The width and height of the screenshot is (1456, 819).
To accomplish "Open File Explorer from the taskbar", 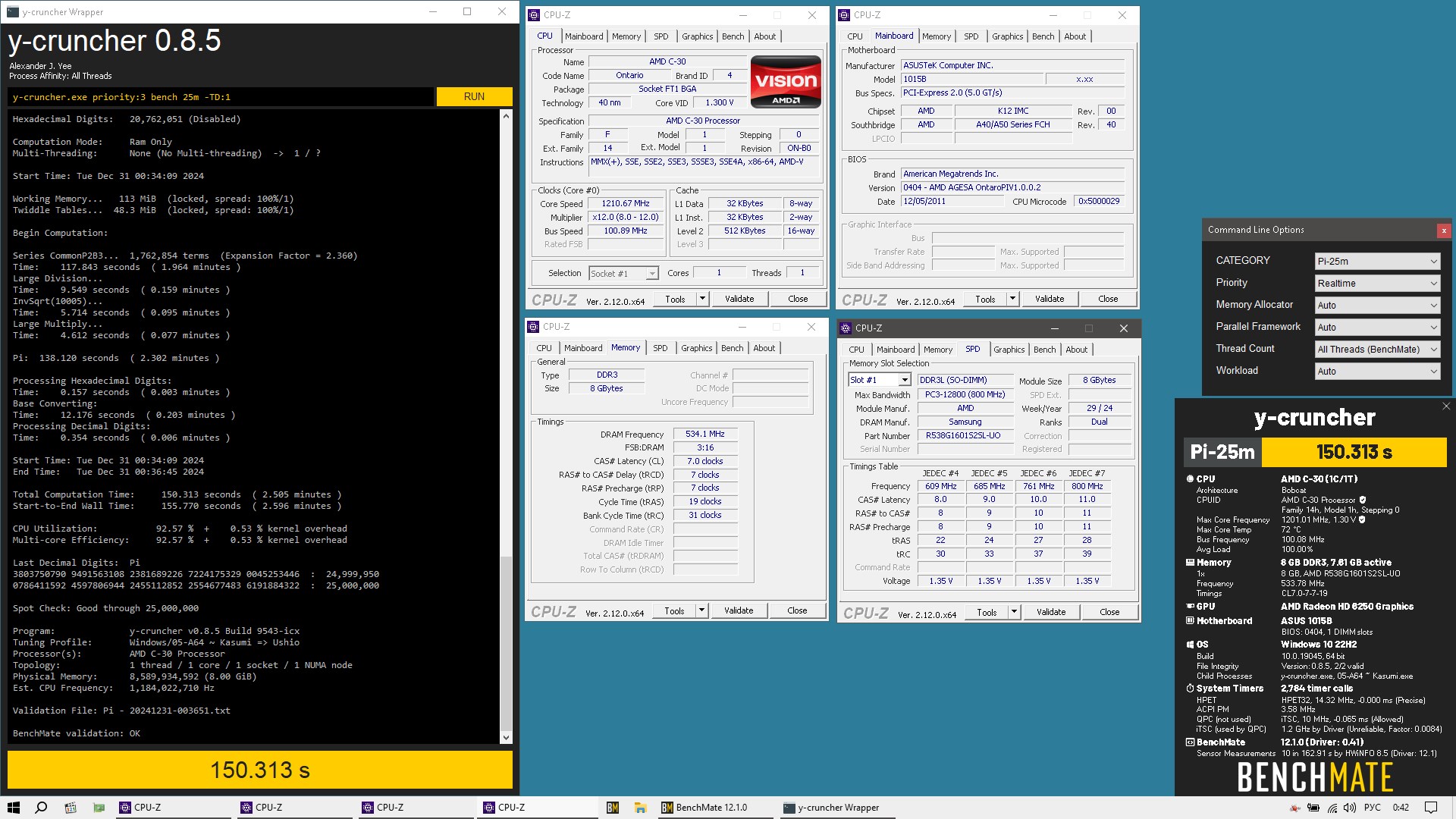I will tap(640, 808).
